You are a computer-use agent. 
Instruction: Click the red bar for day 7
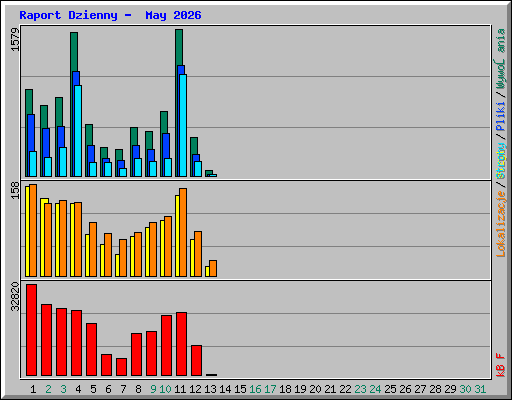point(121,367)
